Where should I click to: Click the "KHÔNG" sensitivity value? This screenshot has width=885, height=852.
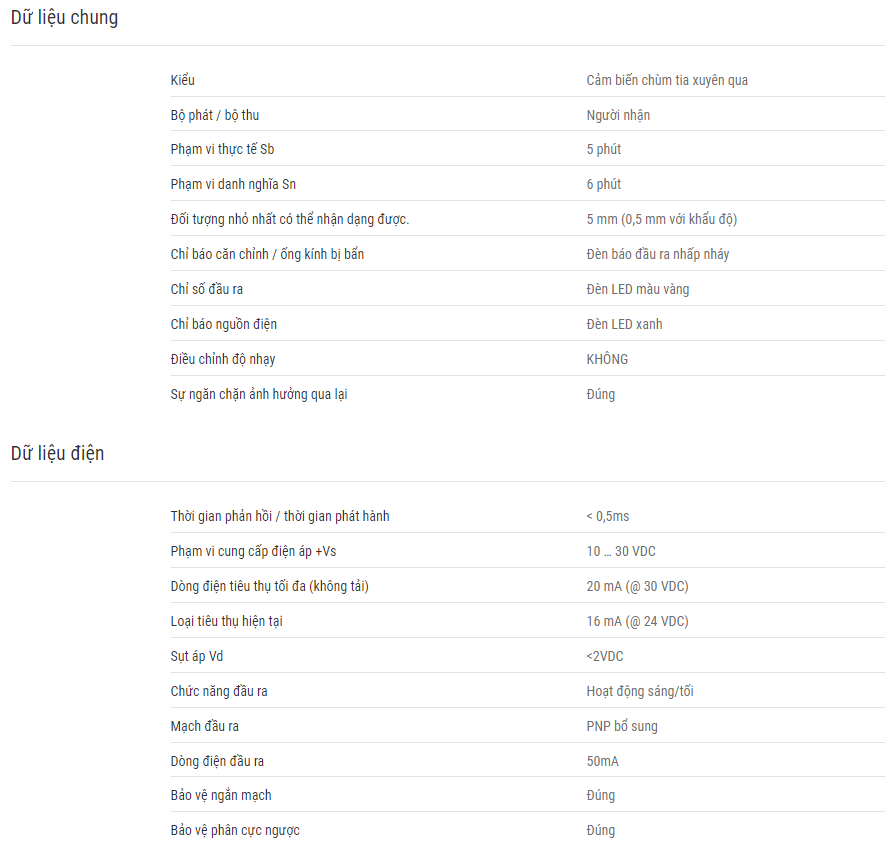click(607, 359)
